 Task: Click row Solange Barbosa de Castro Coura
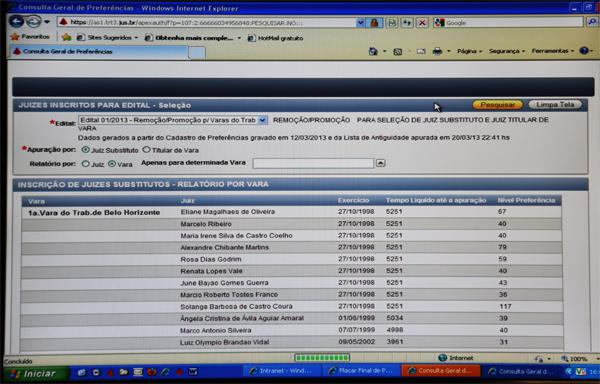pyautogui.click(x=292, y=306)
